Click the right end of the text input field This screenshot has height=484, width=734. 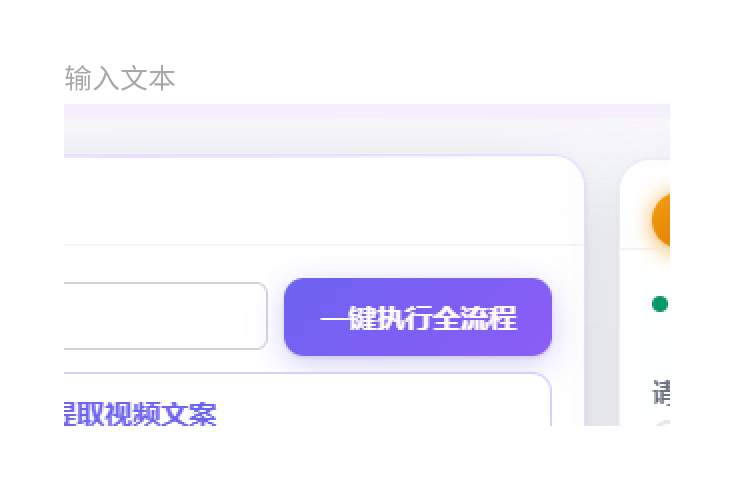[x=254, y=316]
